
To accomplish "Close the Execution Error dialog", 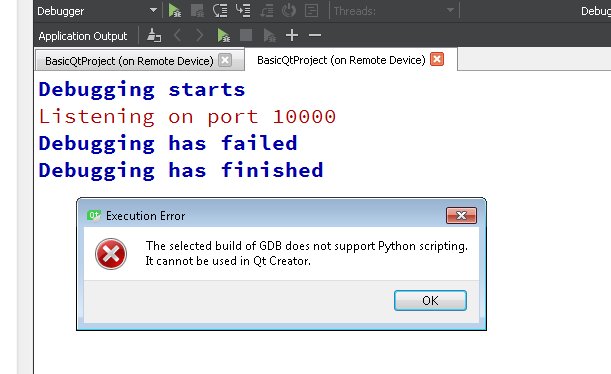I will click(461, 215).
